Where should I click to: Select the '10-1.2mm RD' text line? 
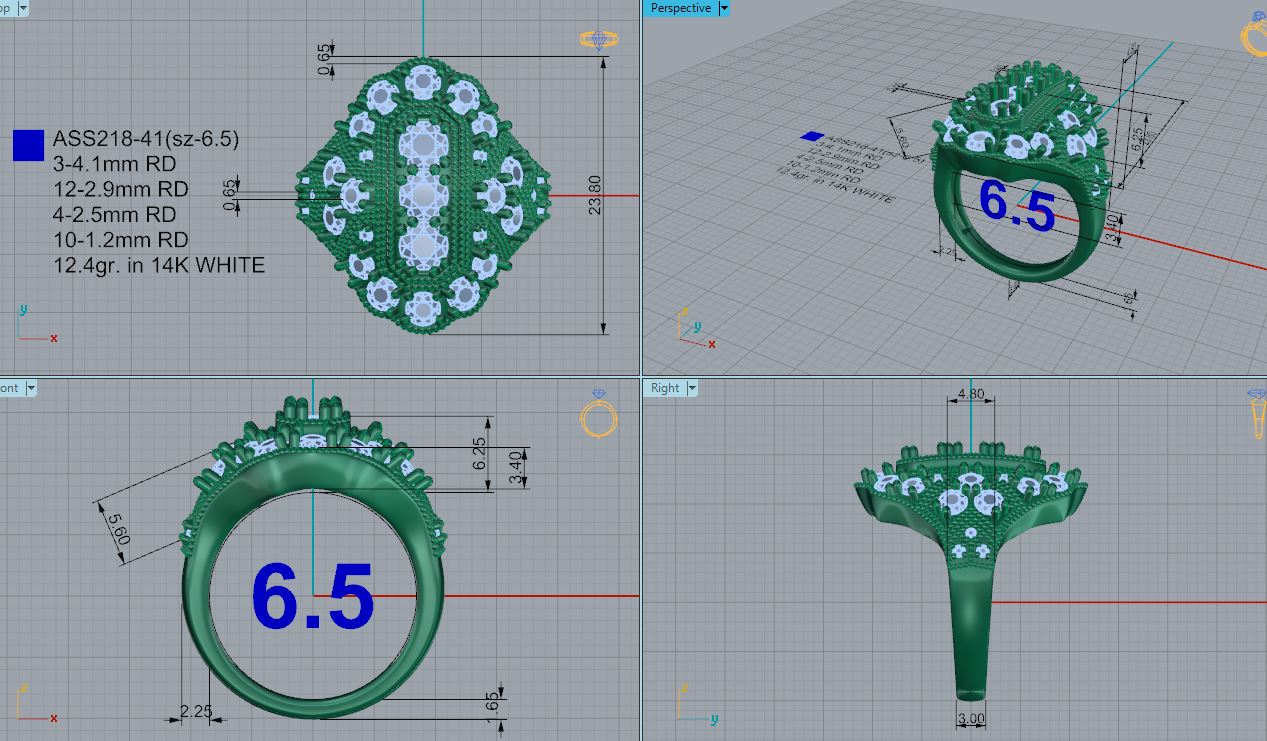point(121,240)
